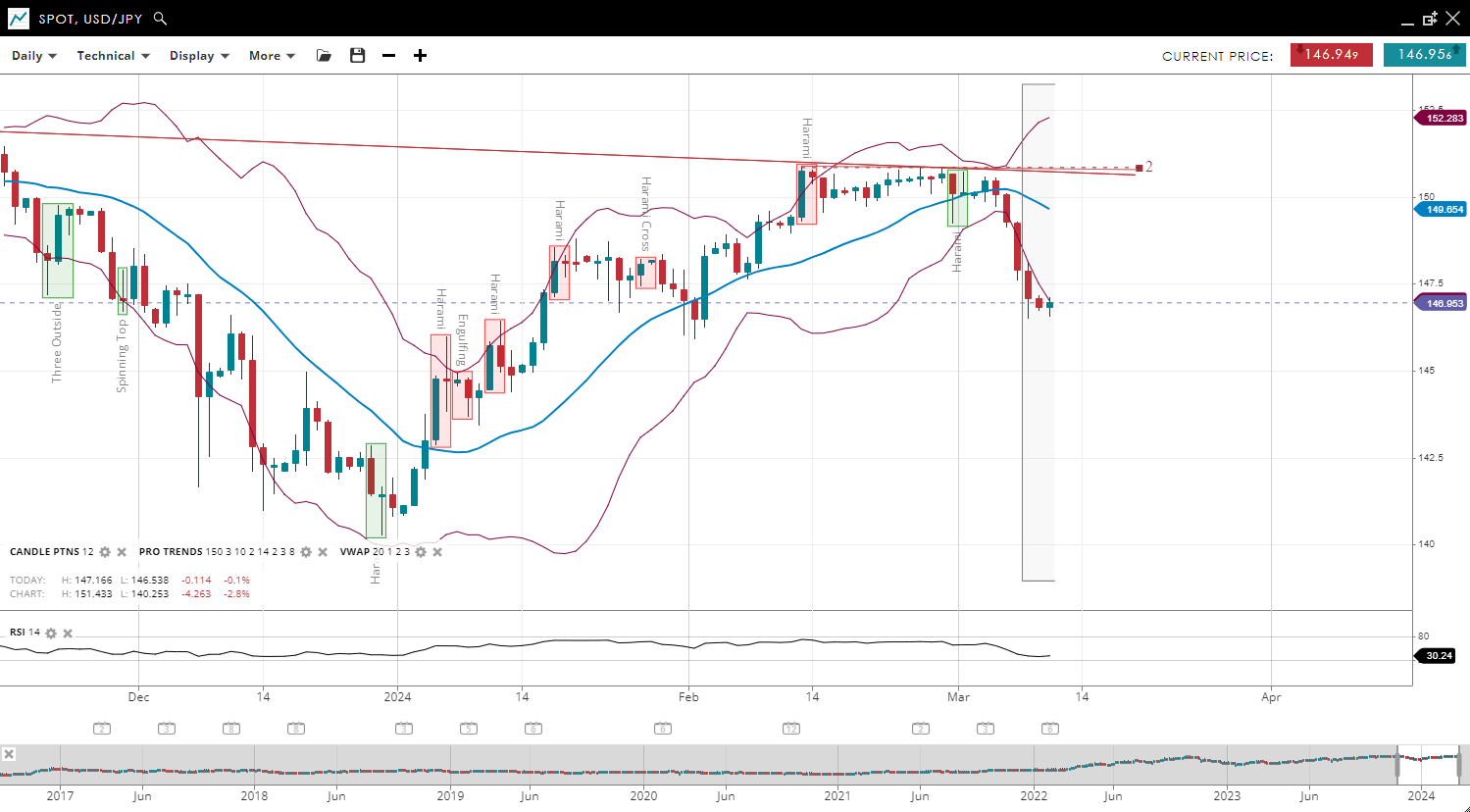
Task: Expand the Daily timeframe dropdown
Action: (34, 56)
